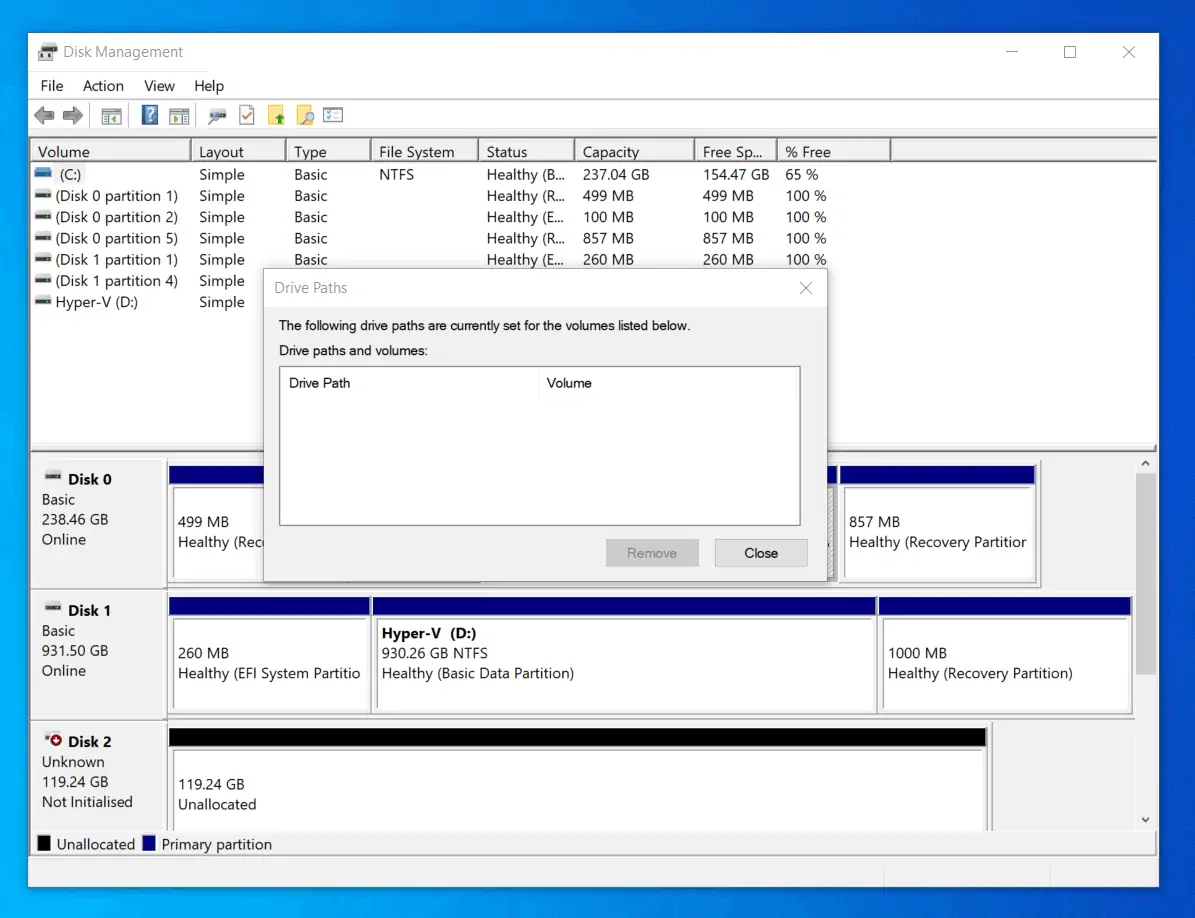Click the NTFS file system cell

tap(396, 174)
